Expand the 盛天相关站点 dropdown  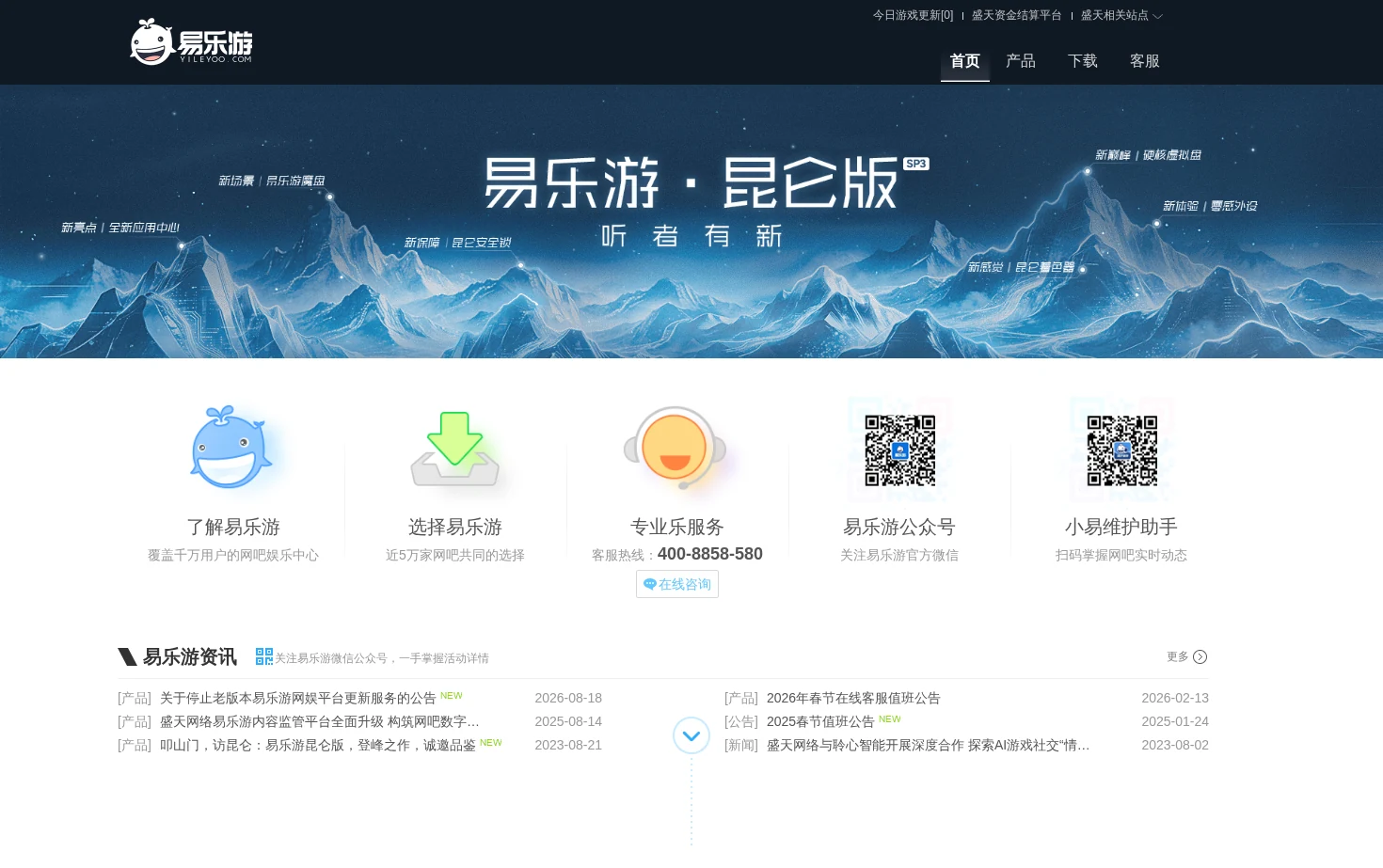pos(1121,15)
